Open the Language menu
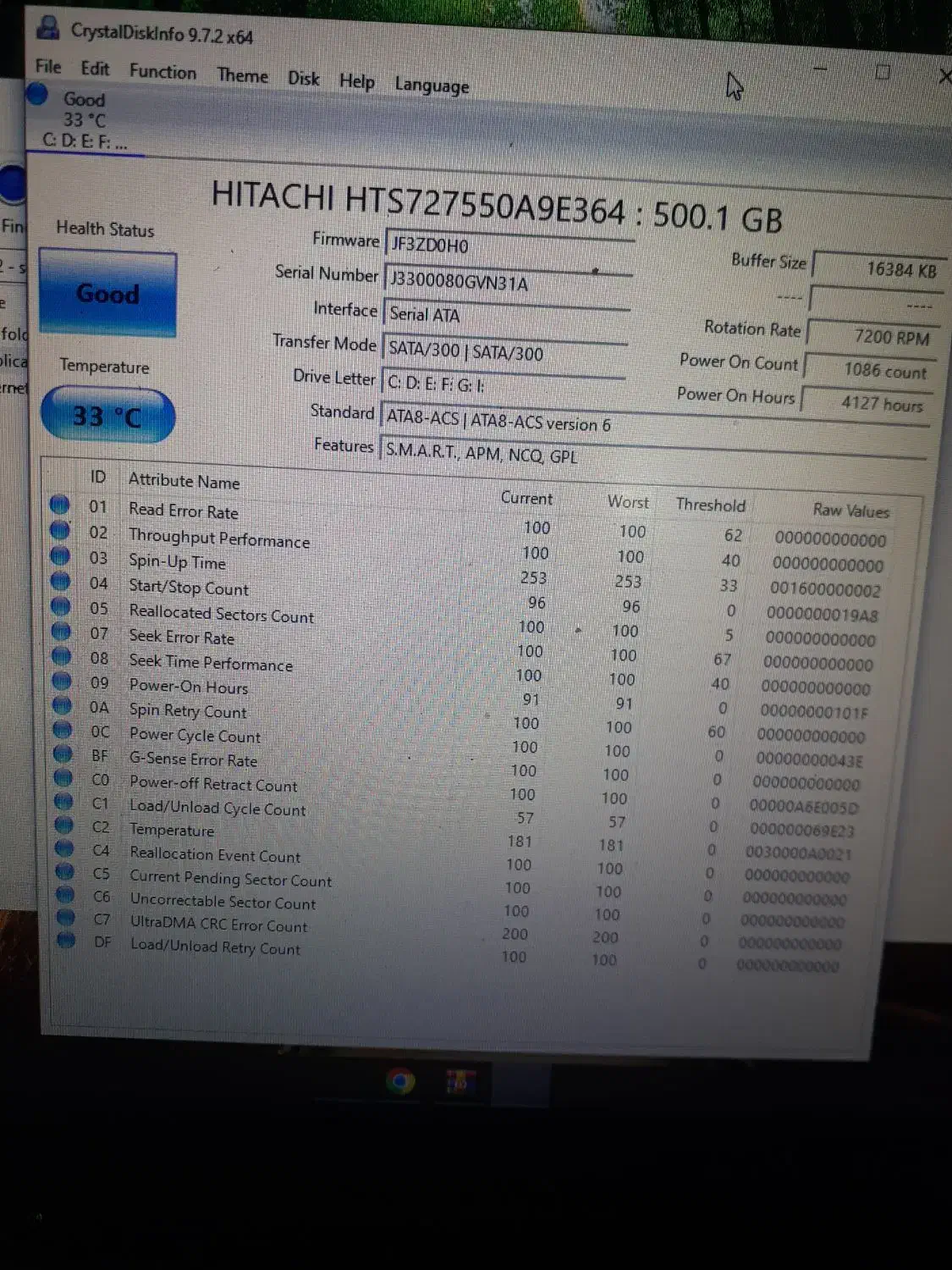Viewport: 952px width, 1270px height. (x=431, y=86)
